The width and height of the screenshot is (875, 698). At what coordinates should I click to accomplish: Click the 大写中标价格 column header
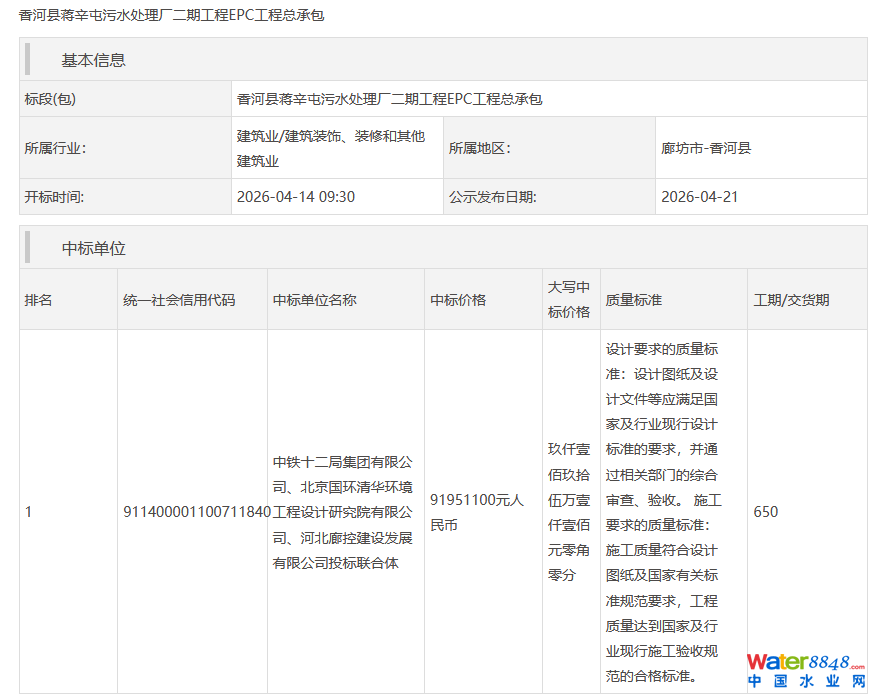pyautogui.click(x=571, y=300)
